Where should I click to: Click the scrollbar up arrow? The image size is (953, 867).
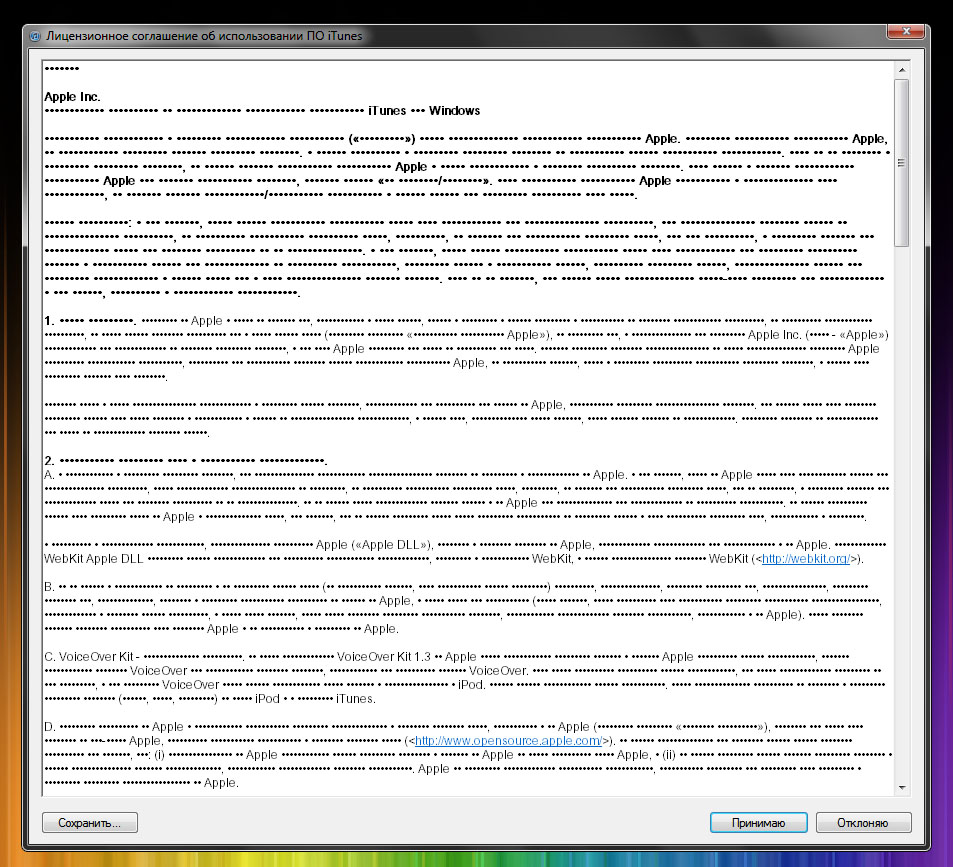point(902,70)
